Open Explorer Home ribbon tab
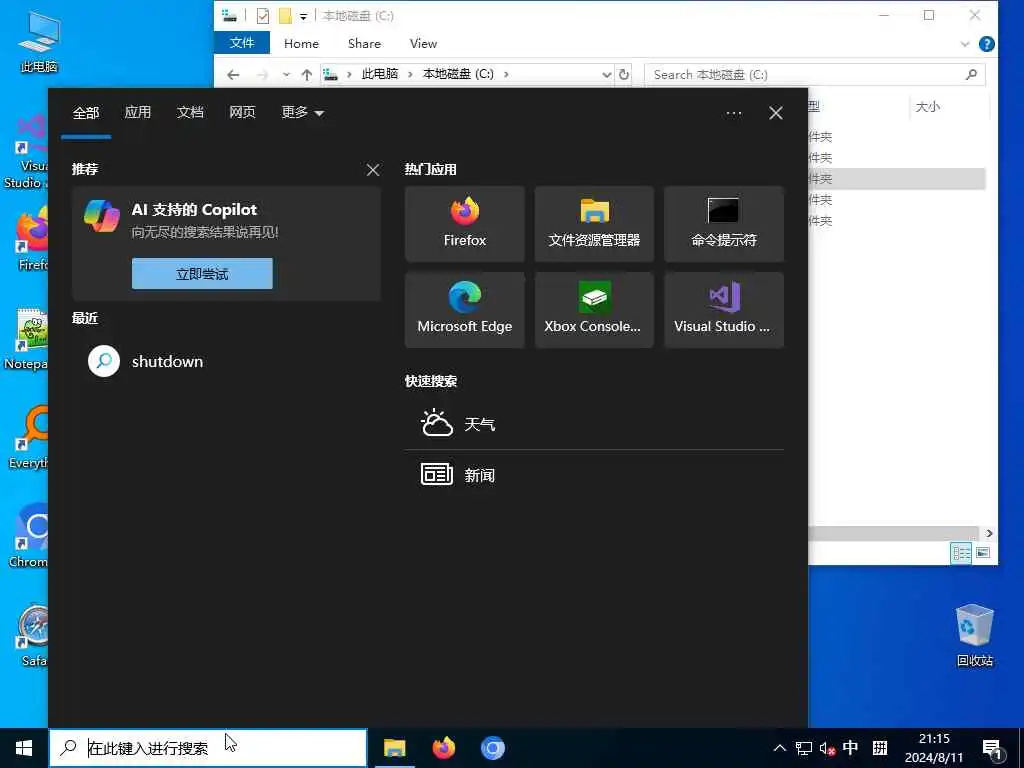This screenshot has width=1024, height=768. pos(301,43)
